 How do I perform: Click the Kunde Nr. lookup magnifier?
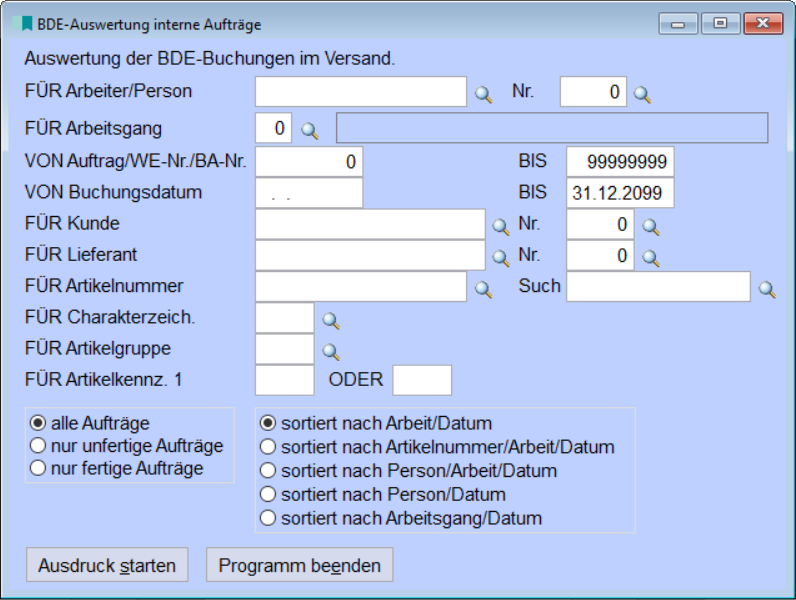pyautogui.click(x=651, y=226)
